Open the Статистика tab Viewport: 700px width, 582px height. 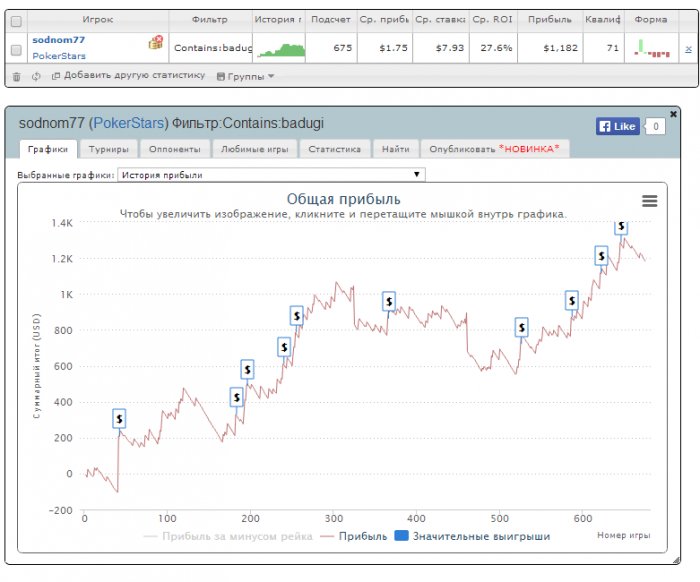(x=334, y=149)
